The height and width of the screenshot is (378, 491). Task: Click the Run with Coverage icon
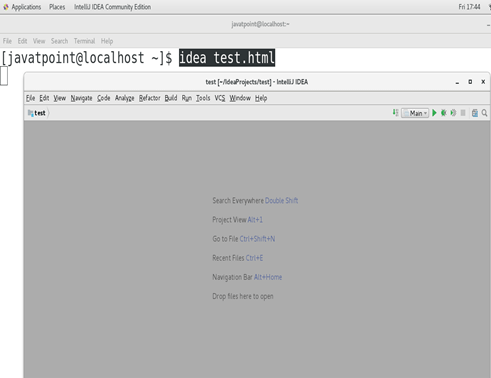point(453,113)
